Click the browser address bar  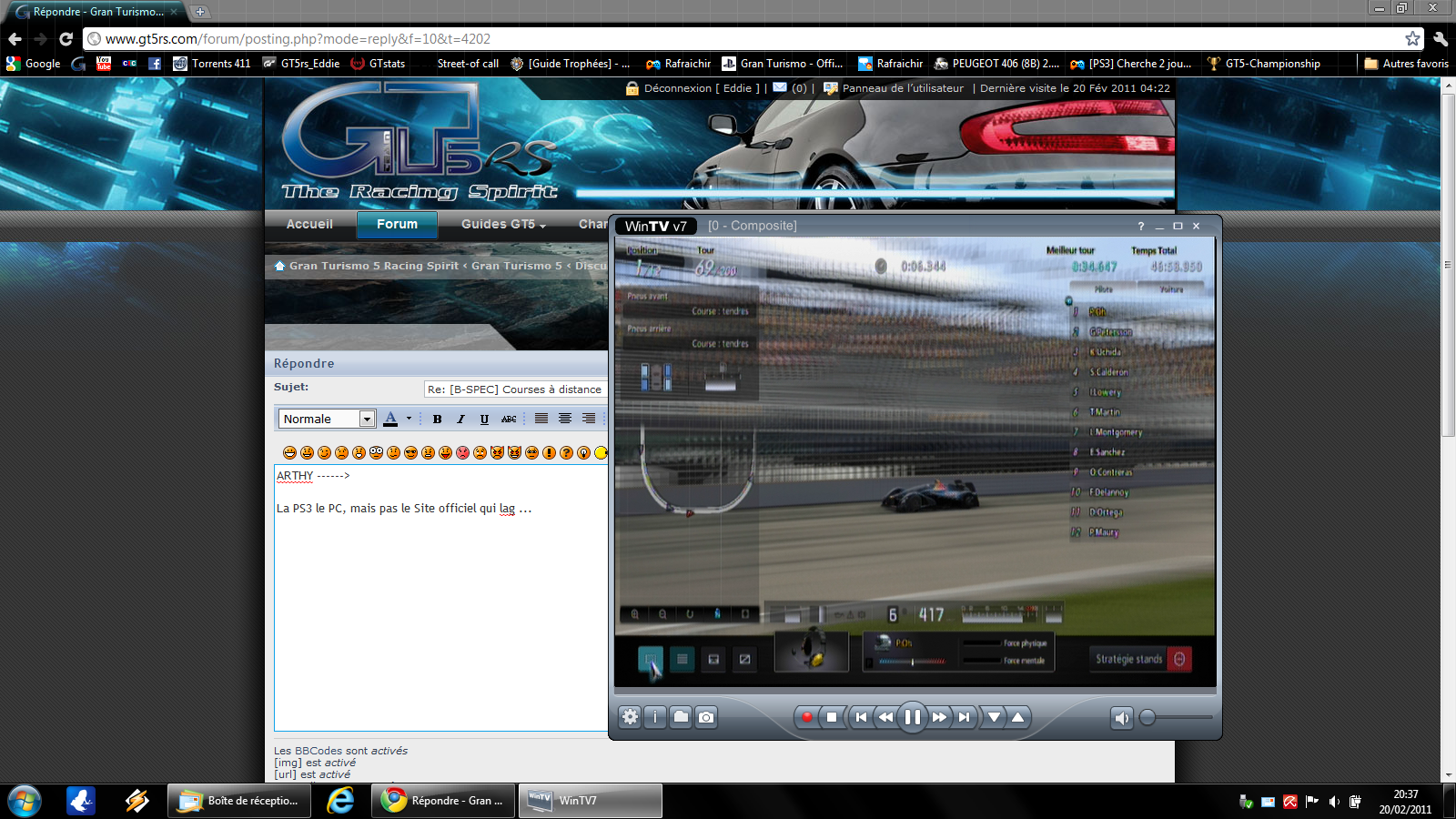(746, 39)
